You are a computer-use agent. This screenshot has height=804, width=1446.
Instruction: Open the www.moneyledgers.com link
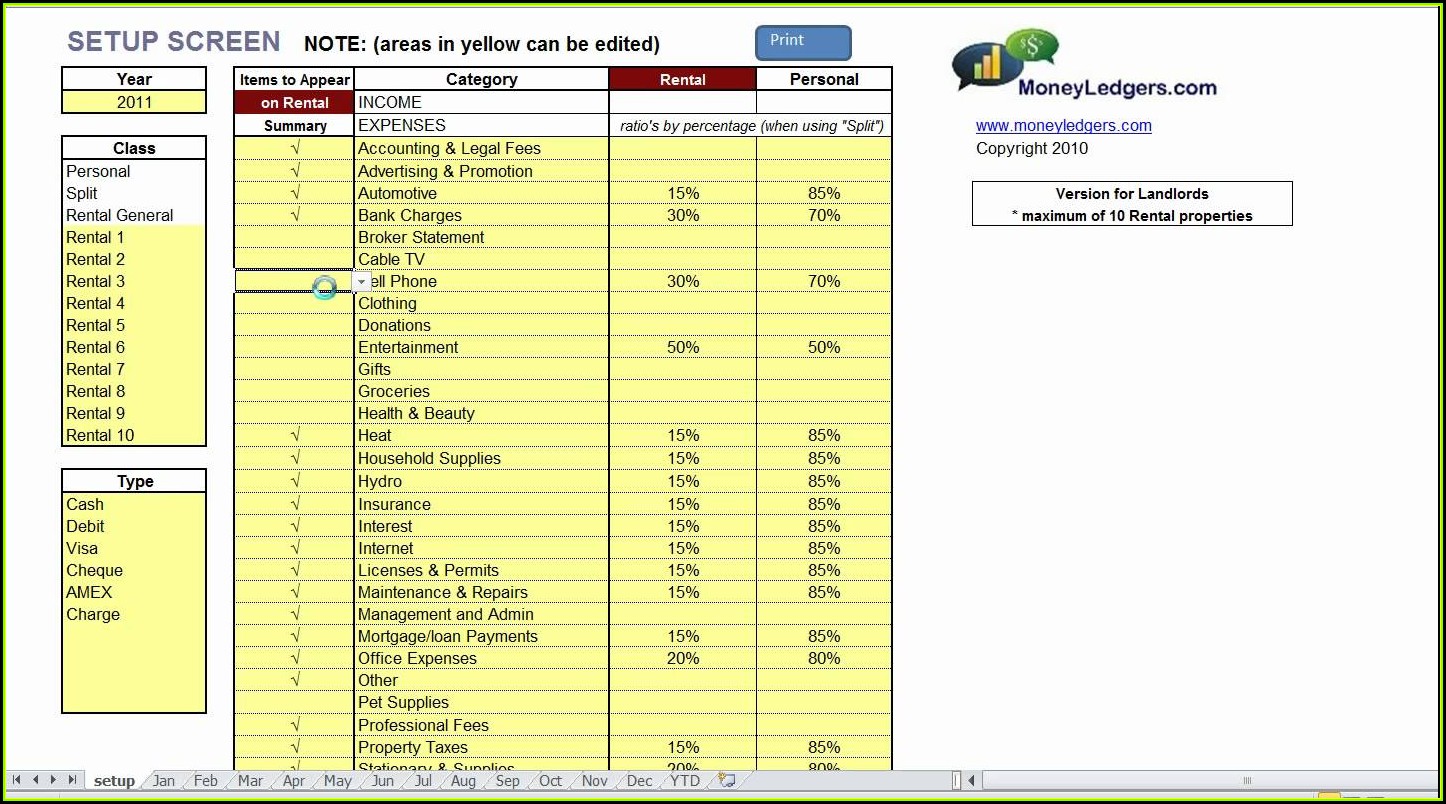[x=1063, y=126]
